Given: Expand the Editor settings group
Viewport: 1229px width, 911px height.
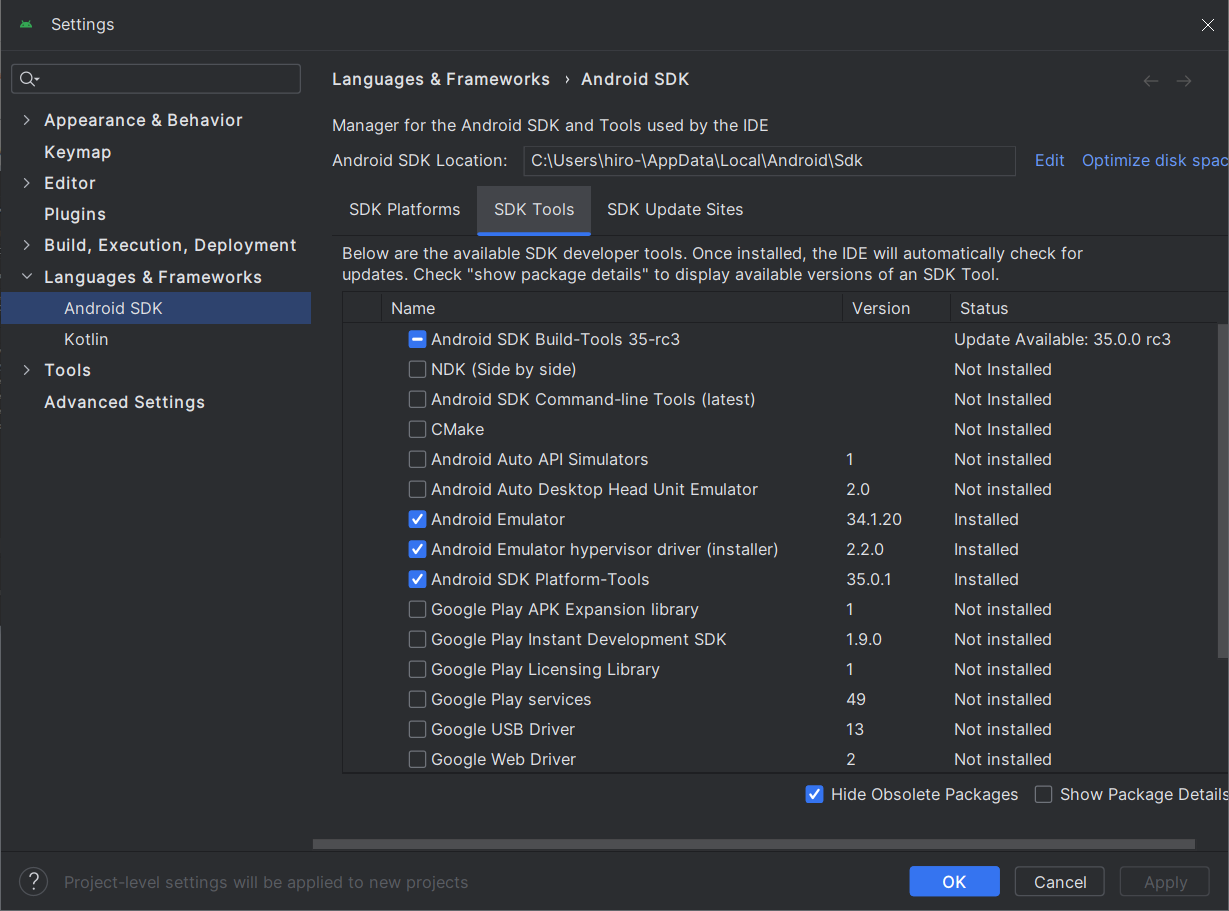Looking at the screenshot, I should 27,183.
